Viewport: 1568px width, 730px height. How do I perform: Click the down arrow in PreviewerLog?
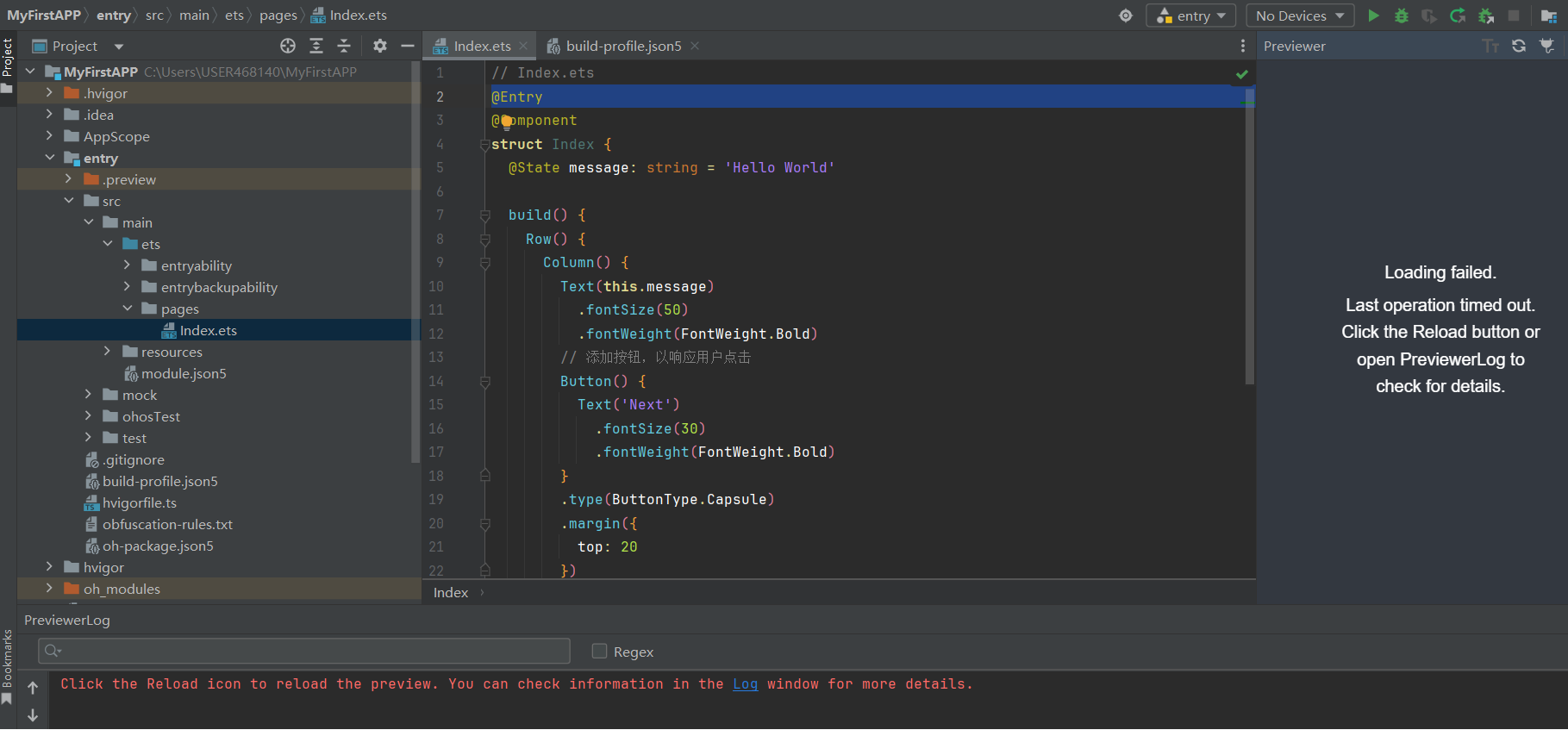coord(33,715)
